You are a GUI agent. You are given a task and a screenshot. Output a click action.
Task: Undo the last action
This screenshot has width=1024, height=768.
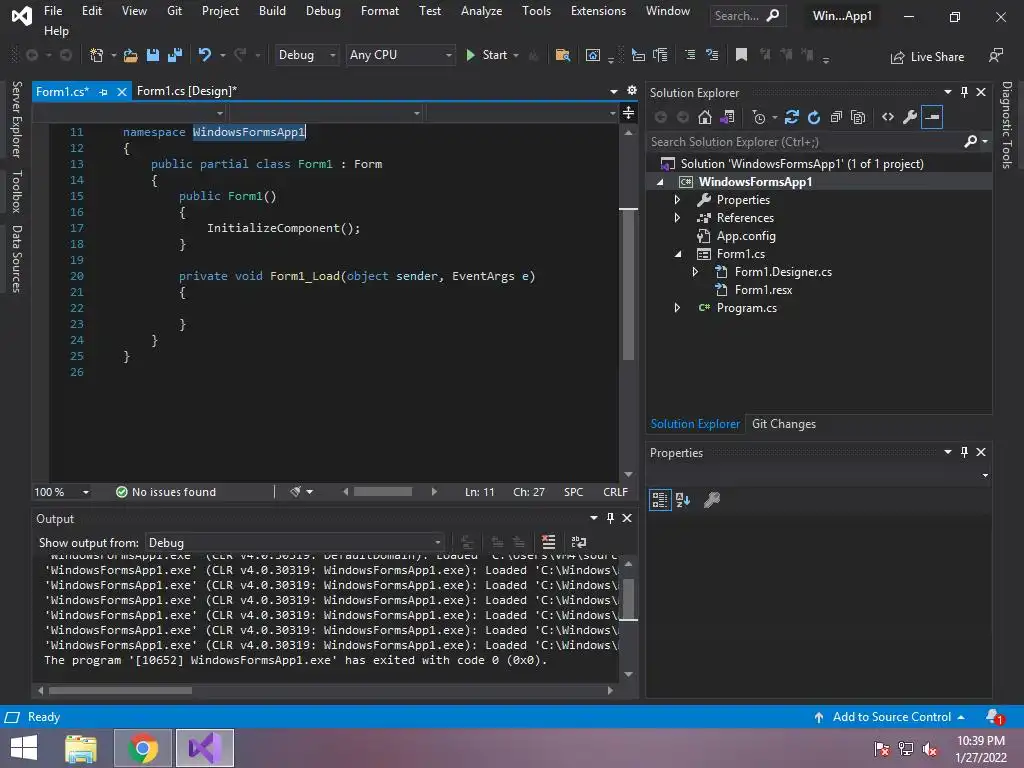pos(204,55)
